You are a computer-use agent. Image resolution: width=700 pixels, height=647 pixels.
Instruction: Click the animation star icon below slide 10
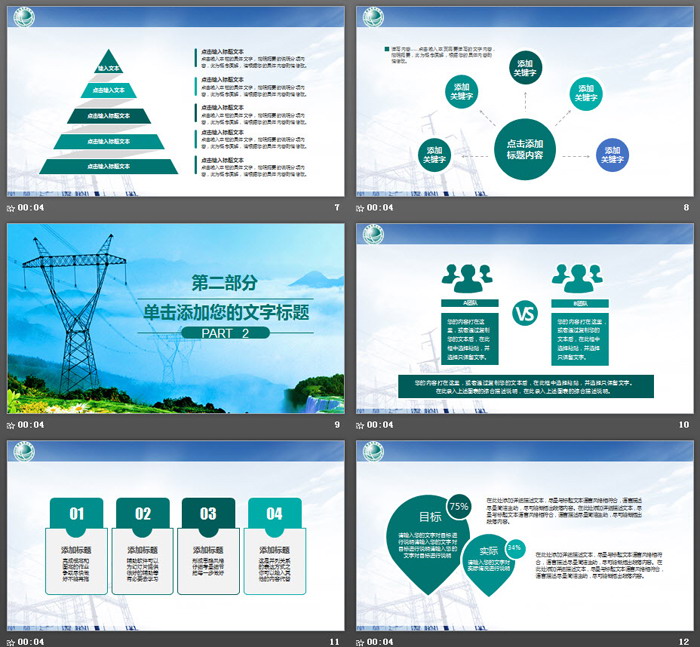click(361, 425)
